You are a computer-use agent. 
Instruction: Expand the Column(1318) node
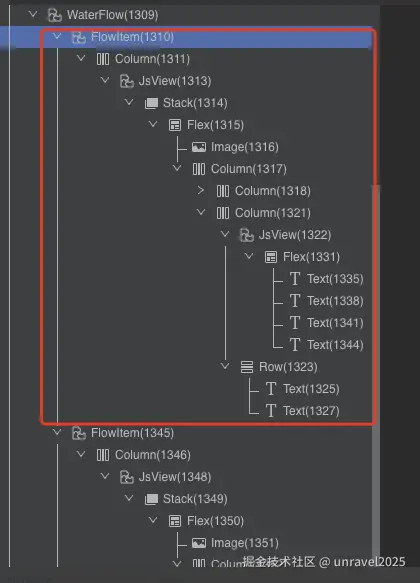201,190
